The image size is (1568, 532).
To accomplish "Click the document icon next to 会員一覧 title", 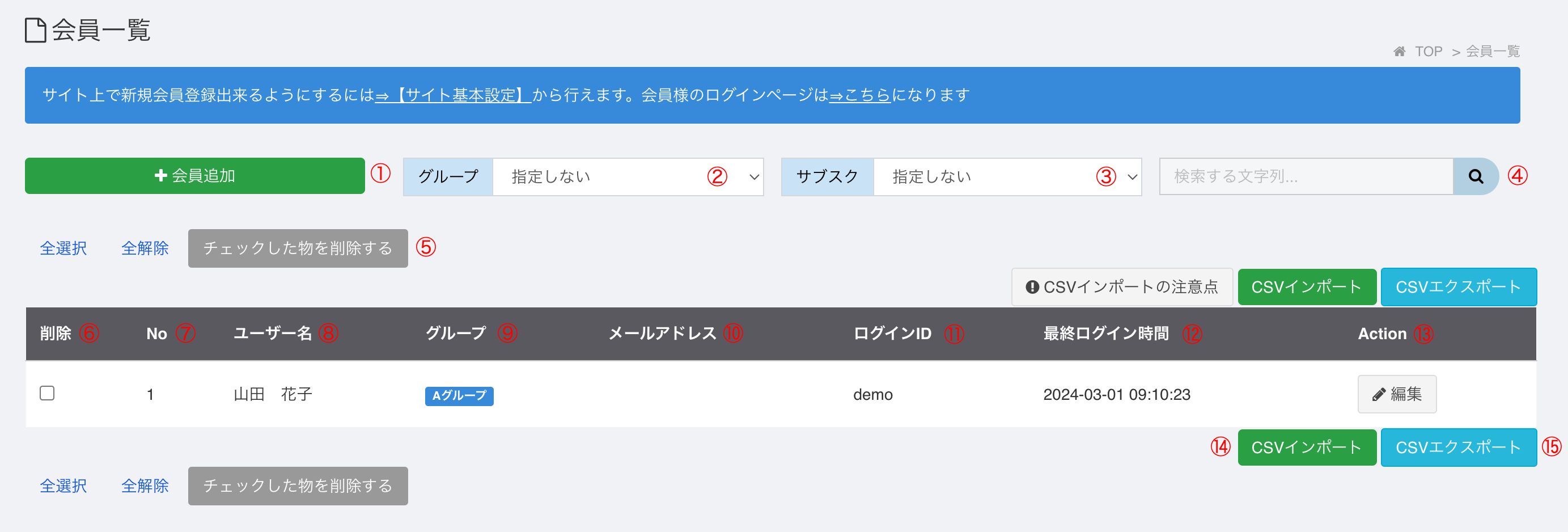I will tap(35, 30).
